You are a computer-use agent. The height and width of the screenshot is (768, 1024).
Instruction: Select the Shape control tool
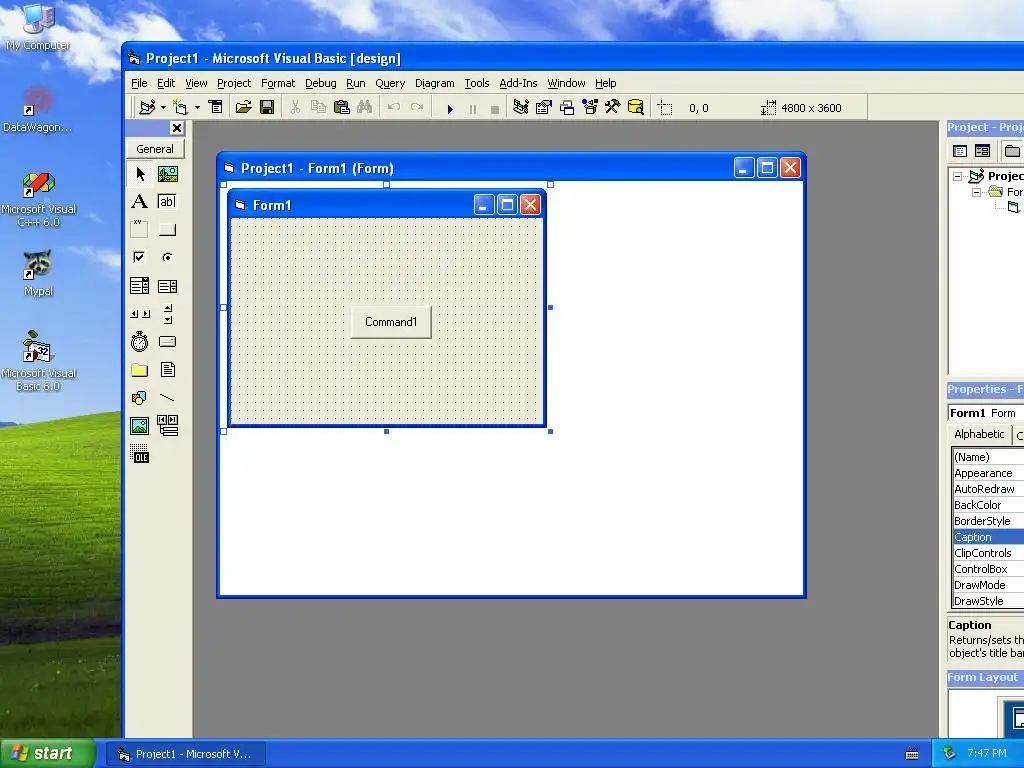pos(140,398)
